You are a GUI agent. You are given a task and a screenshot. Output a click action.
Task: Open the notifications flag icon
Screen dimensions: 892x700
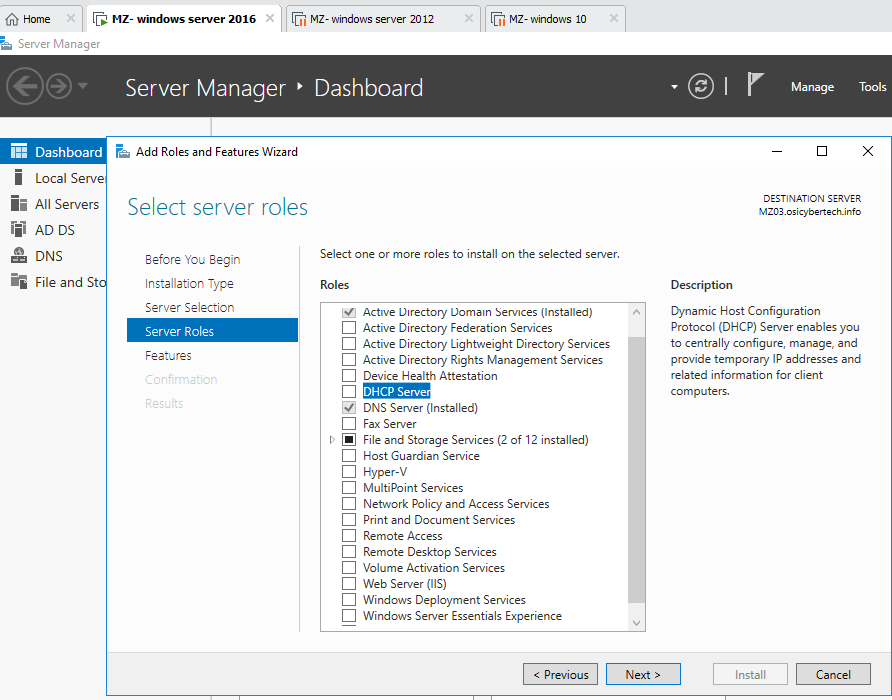(x=754, y=85)
